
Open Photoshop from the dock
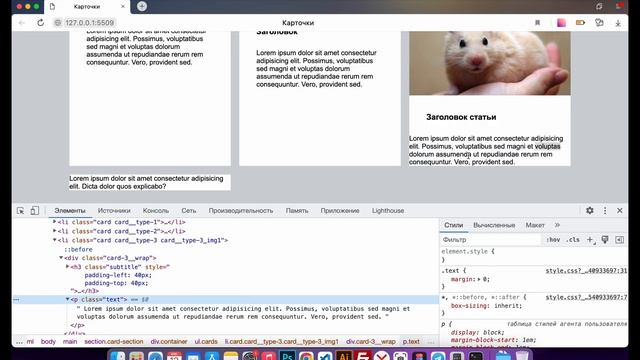[287, 356]
